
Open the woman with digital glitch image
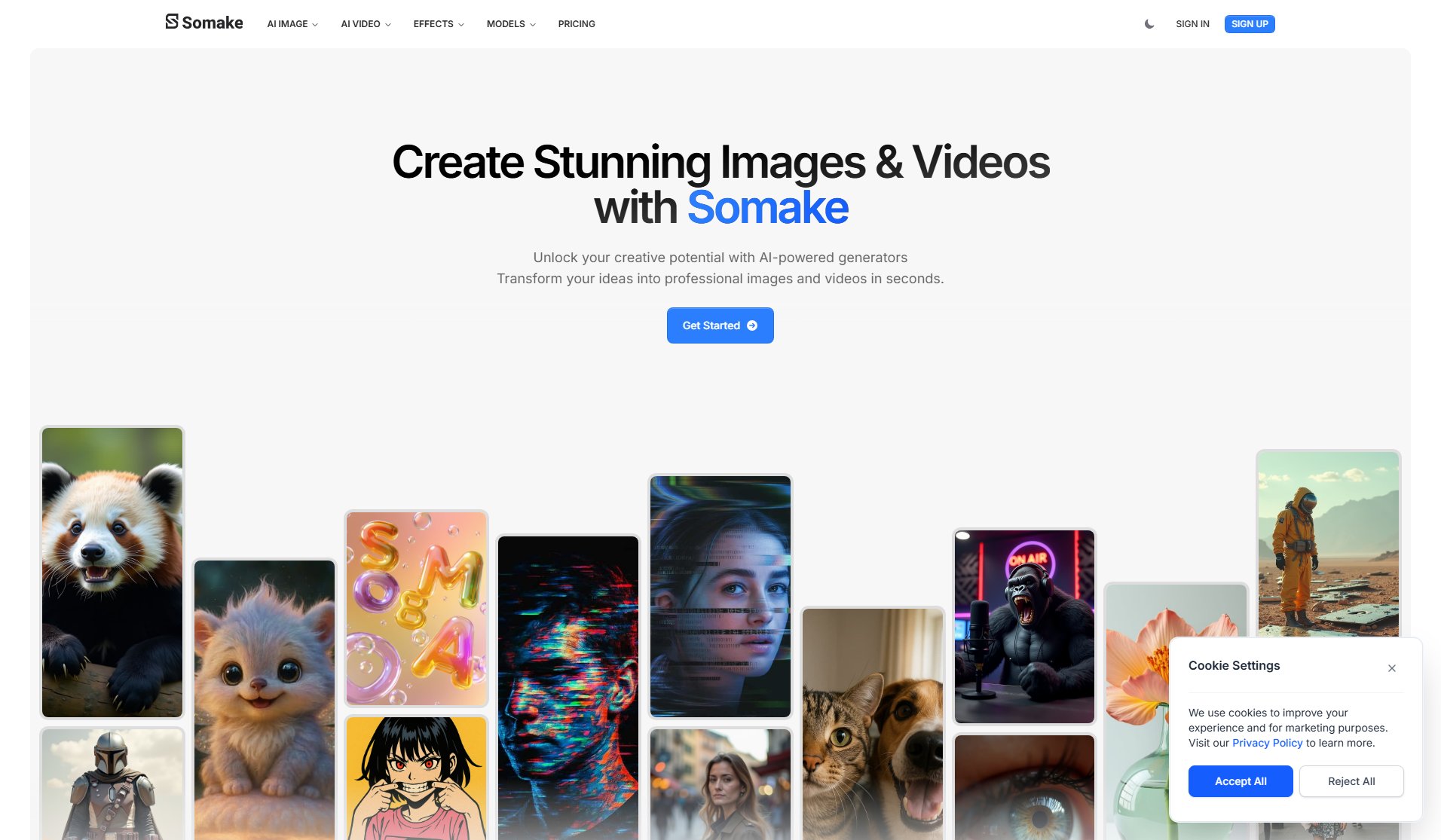pyautogui.click(x=720, y=597)
